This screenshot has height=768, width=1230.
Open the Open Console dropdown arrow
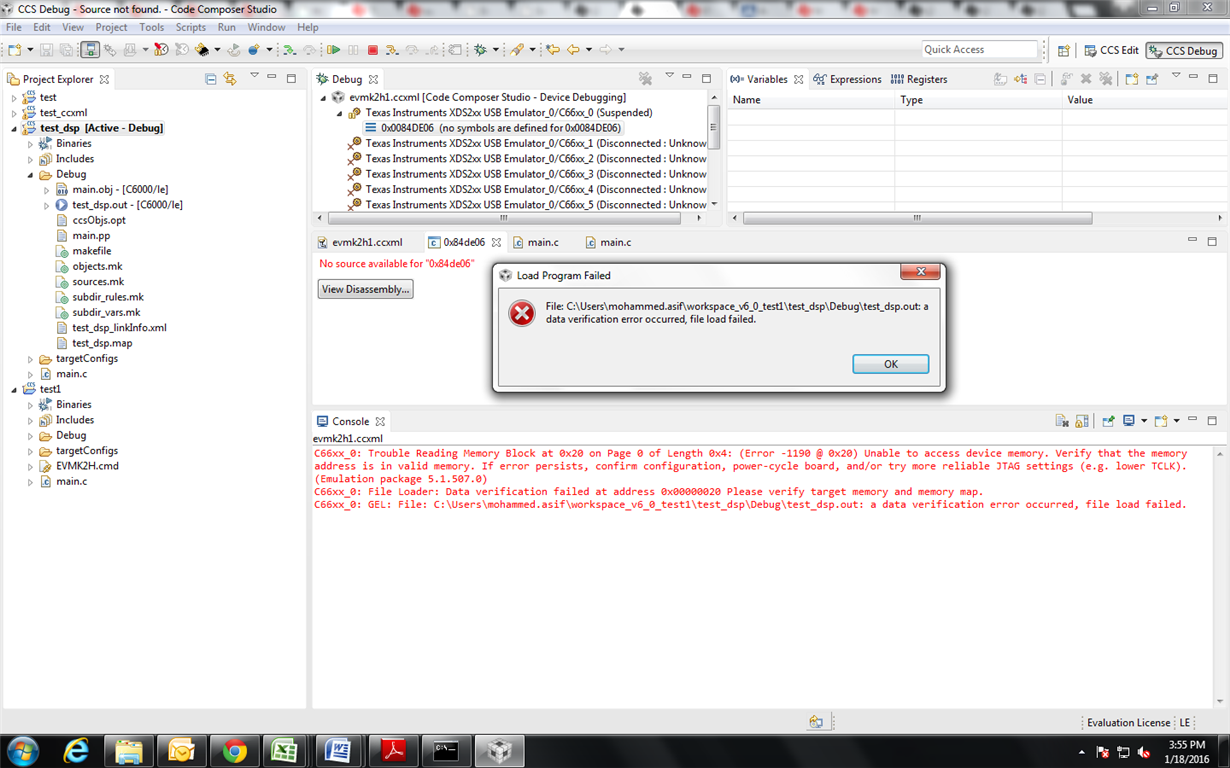coord(1177,421)
